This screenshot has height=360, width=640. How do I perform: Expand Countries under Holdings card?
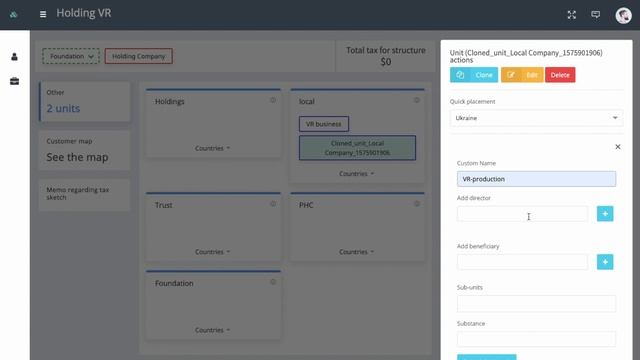tap(212, 148)
